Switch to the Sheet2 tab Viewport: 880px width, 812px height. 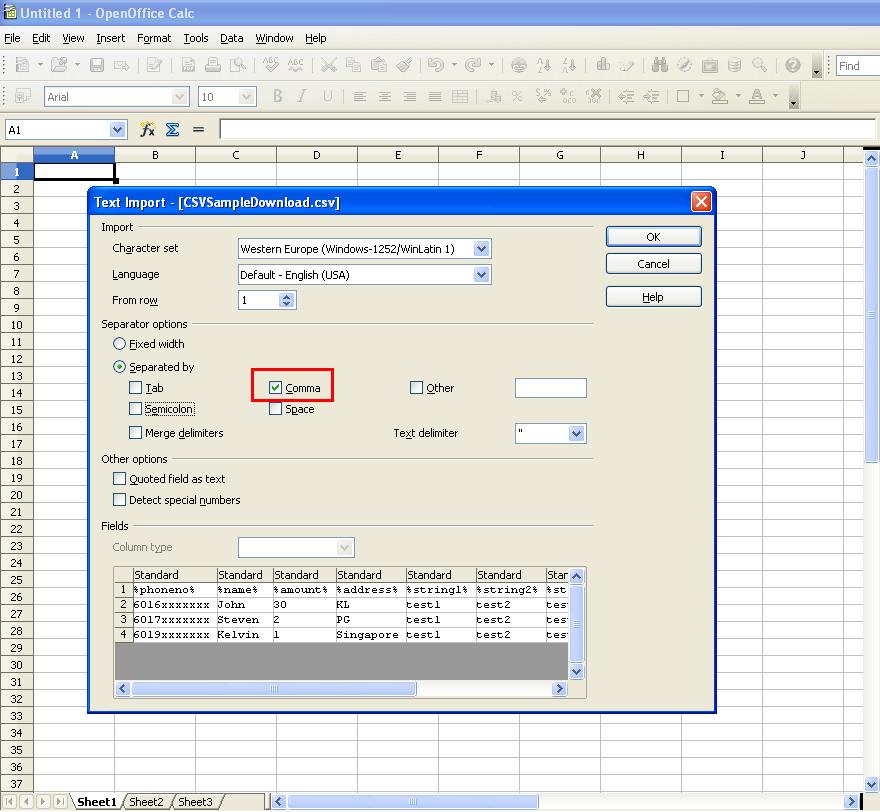coord(147,801)
